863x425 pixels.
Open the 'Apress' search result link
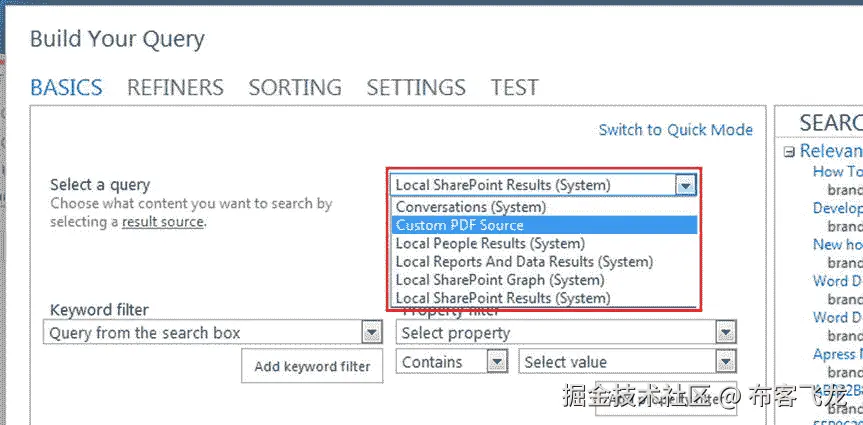click(x=838, y=354)
